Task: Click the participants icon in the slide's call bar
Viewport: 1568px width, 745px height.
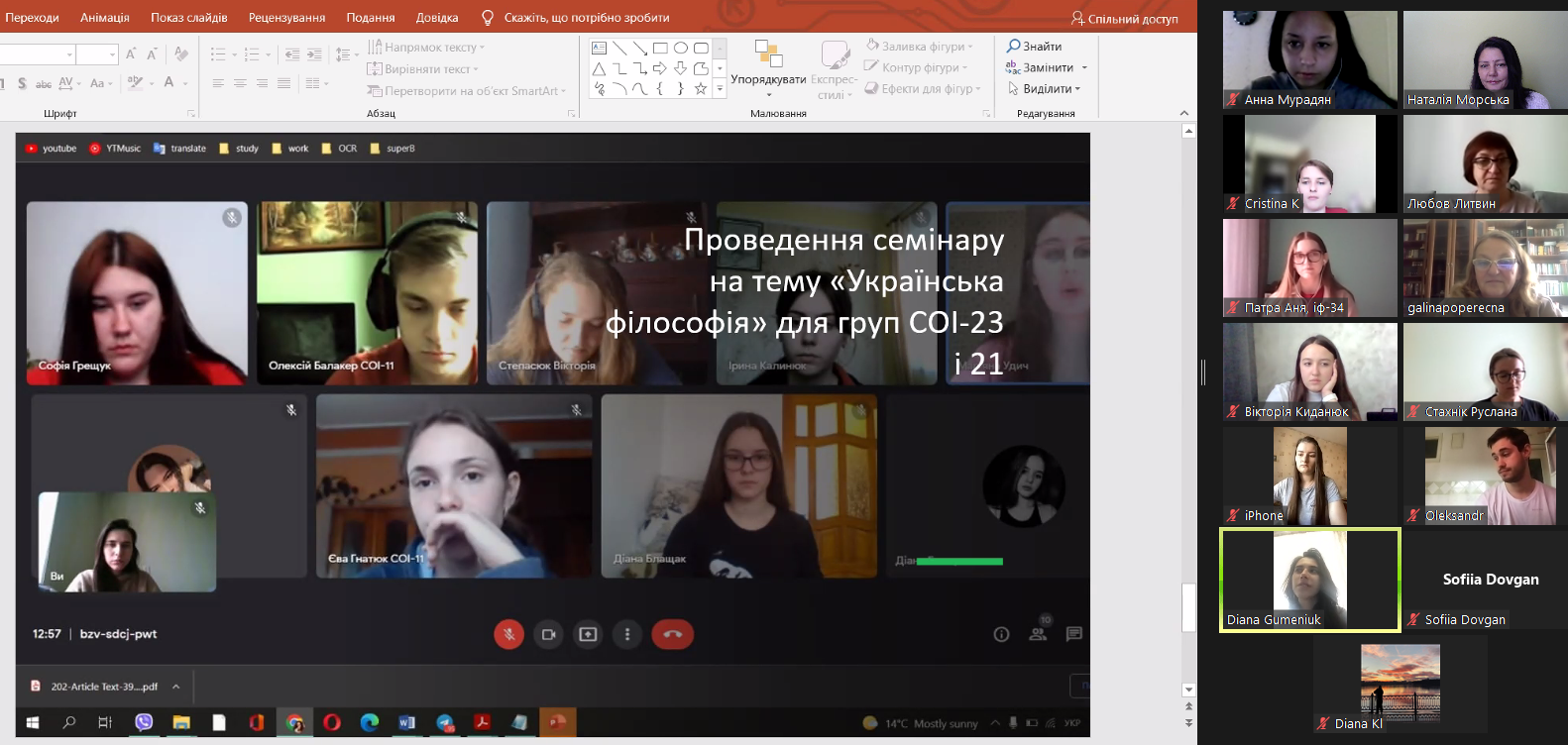Action: [x=1038, y=634]
